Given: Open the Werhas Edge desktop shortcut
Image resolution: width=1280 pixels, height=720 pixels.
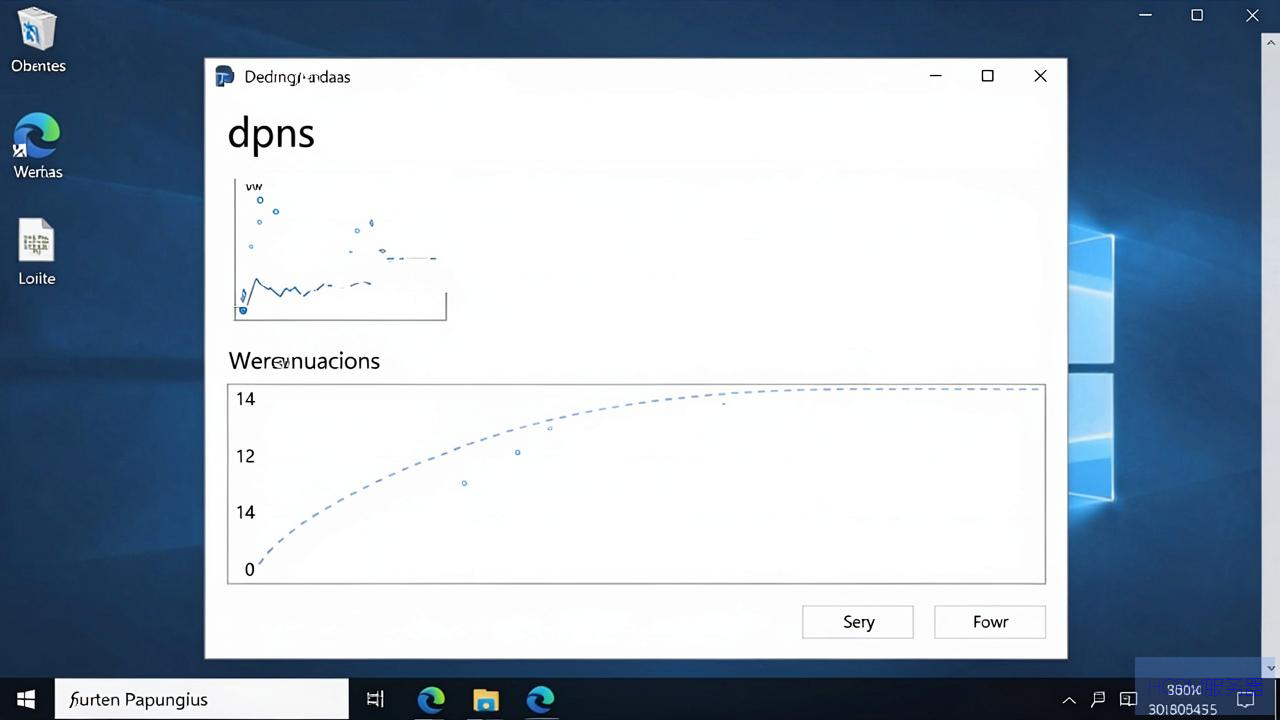Looking at the screenshot, I should click(38, 146).
